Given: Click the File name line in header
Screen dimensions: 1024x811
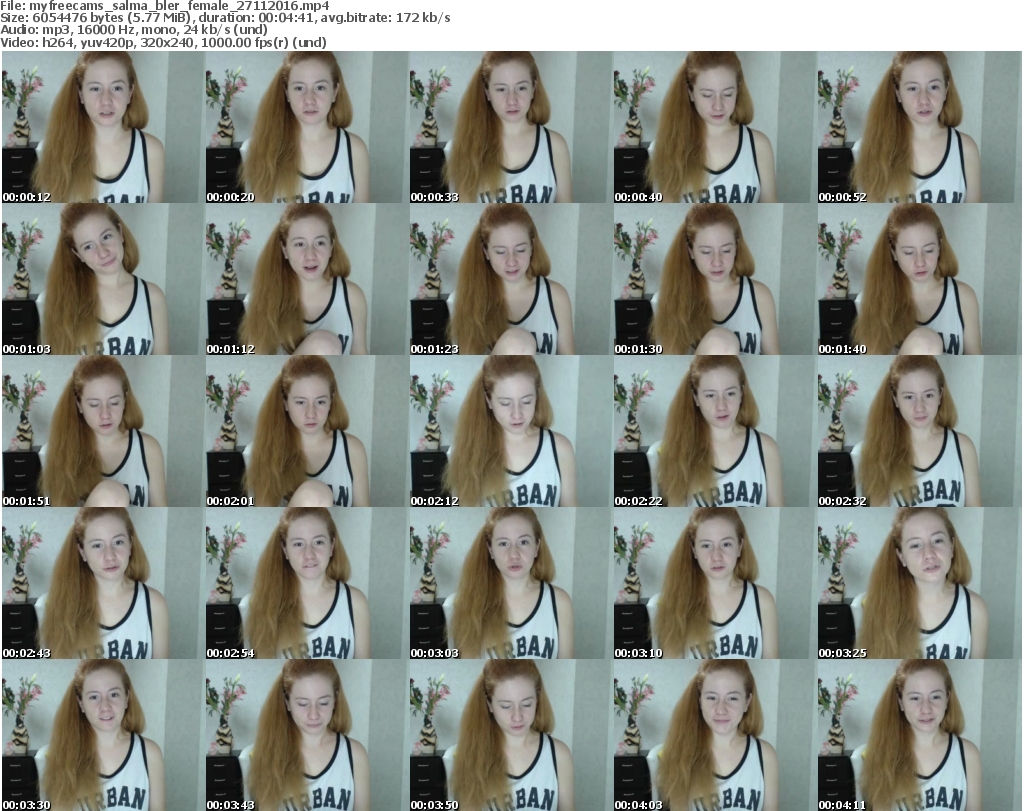Looking at the screenshot, I should [x=166, y=6].
